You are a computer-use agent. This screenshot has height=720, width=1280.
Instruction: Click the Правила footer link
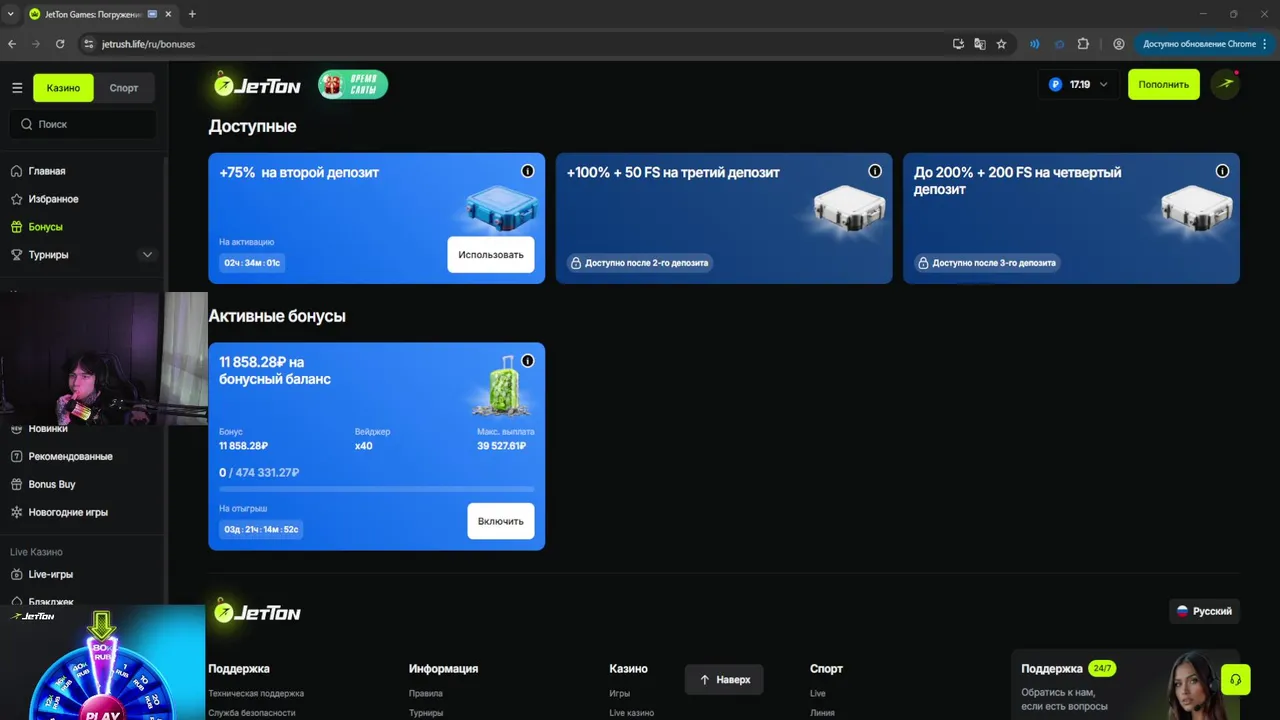tap(426, 693)
